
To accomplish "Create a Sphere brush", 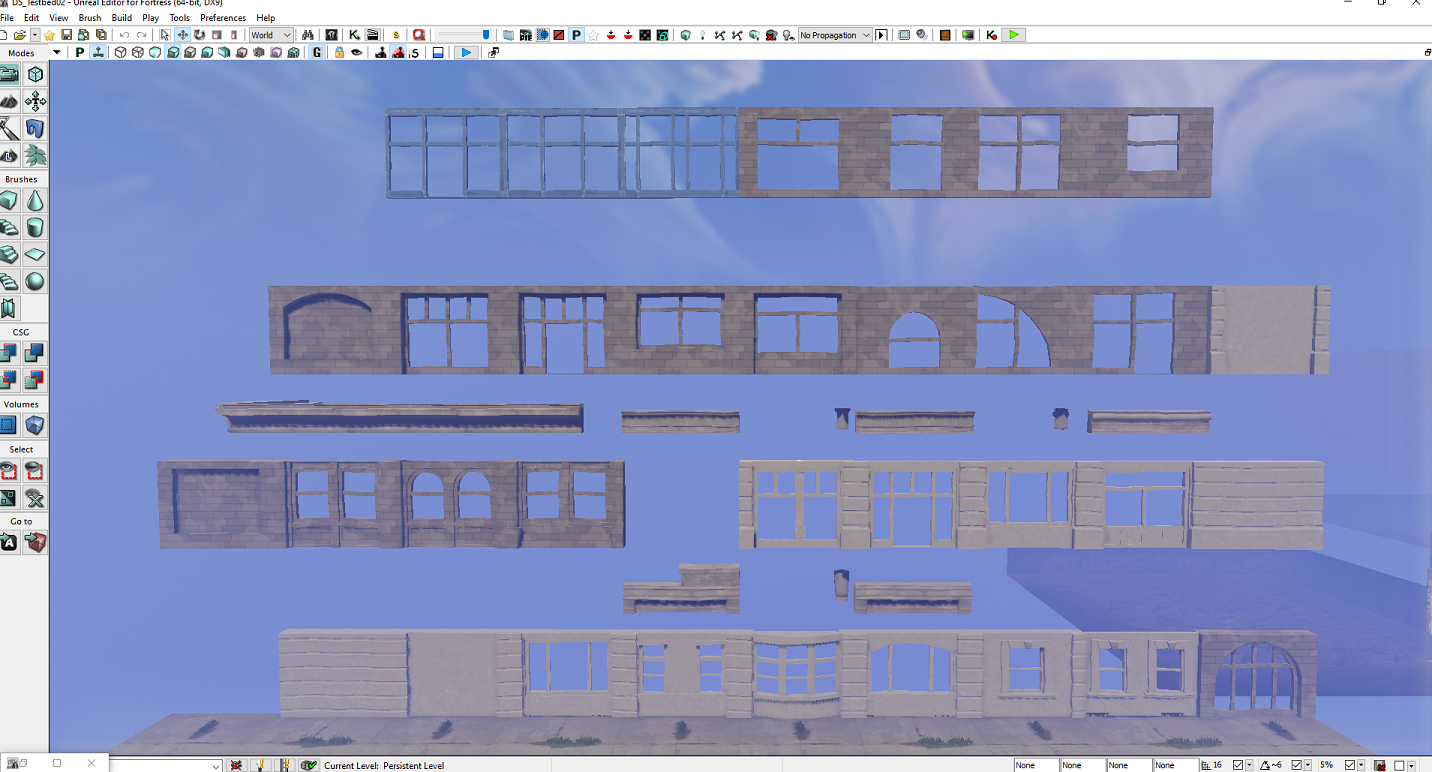I will [35, 282].
